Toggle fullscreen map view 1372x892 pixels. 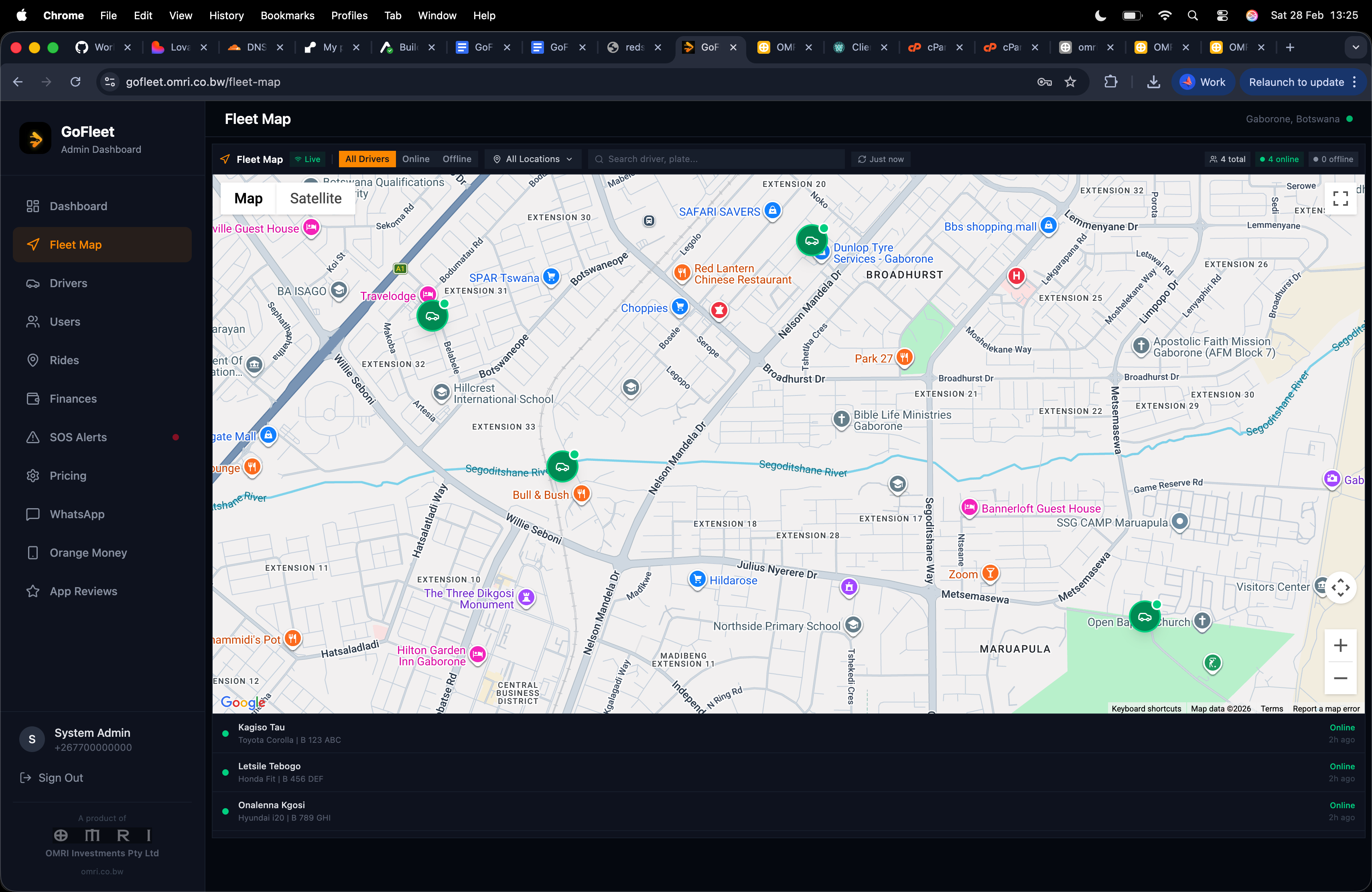click(1340, 198)
